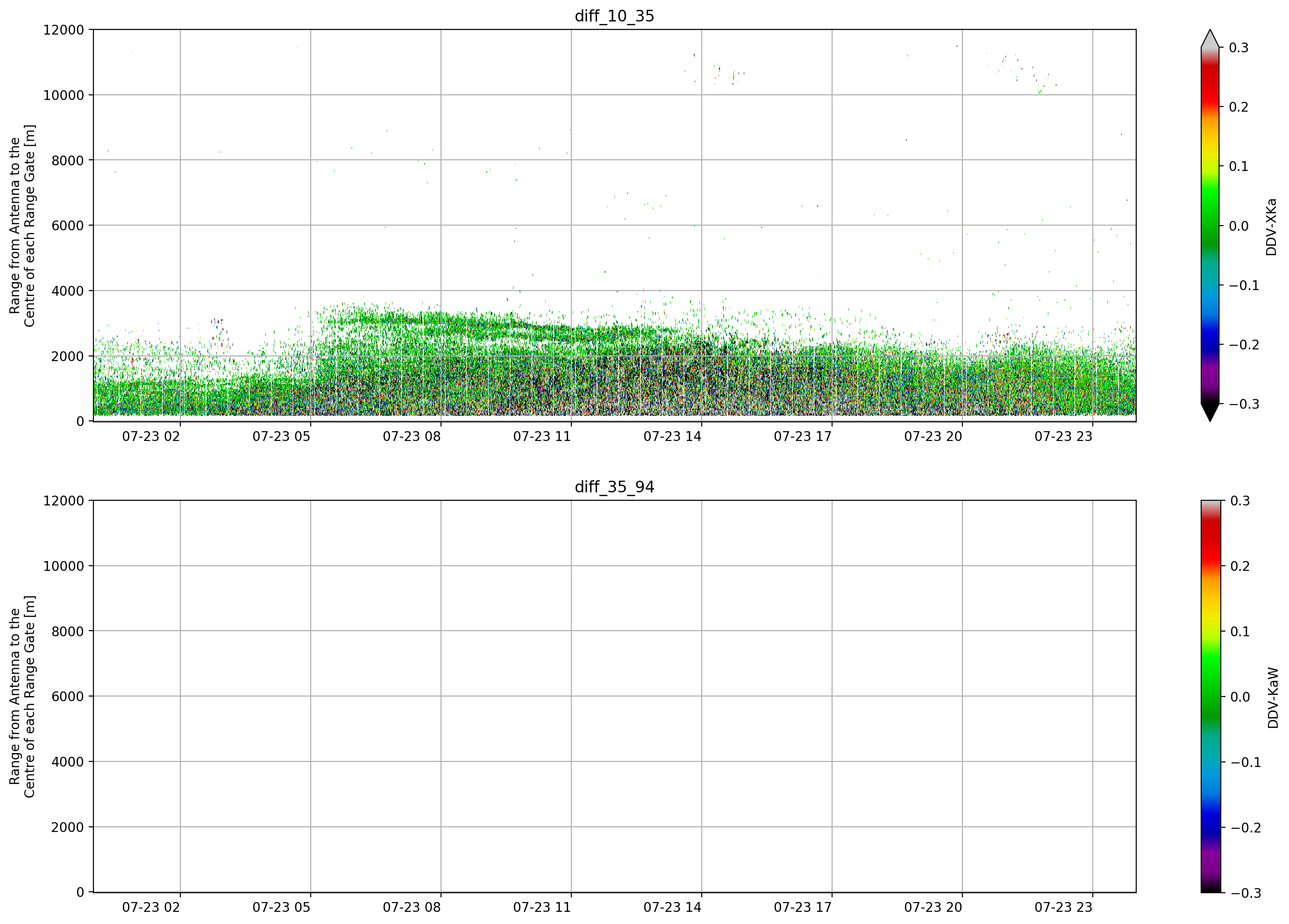This screenshot has height=924, width=1289.
Task: Click the 2000 y-tick of diff_35_94 plot
Action: (x=68, y=827)
